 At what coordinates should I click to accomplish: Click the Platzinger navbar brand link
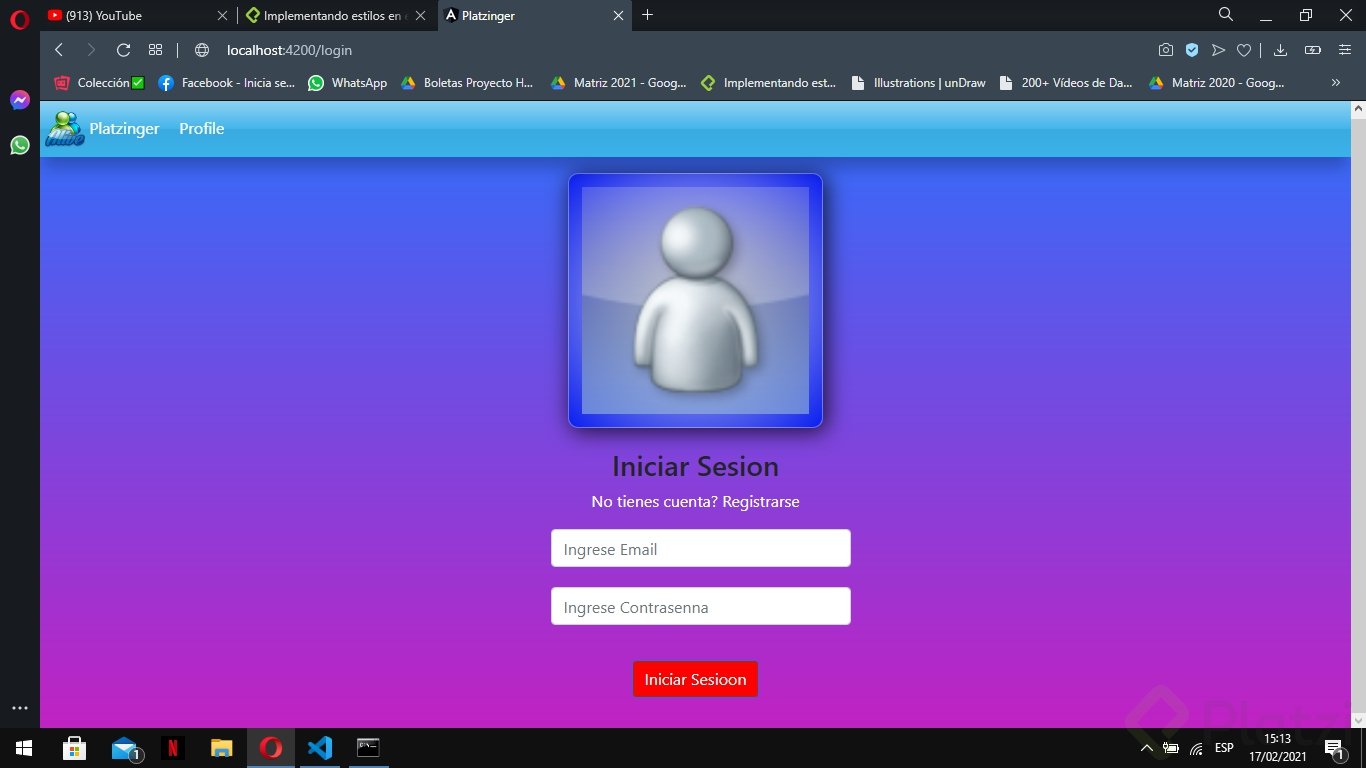point(124,129)
